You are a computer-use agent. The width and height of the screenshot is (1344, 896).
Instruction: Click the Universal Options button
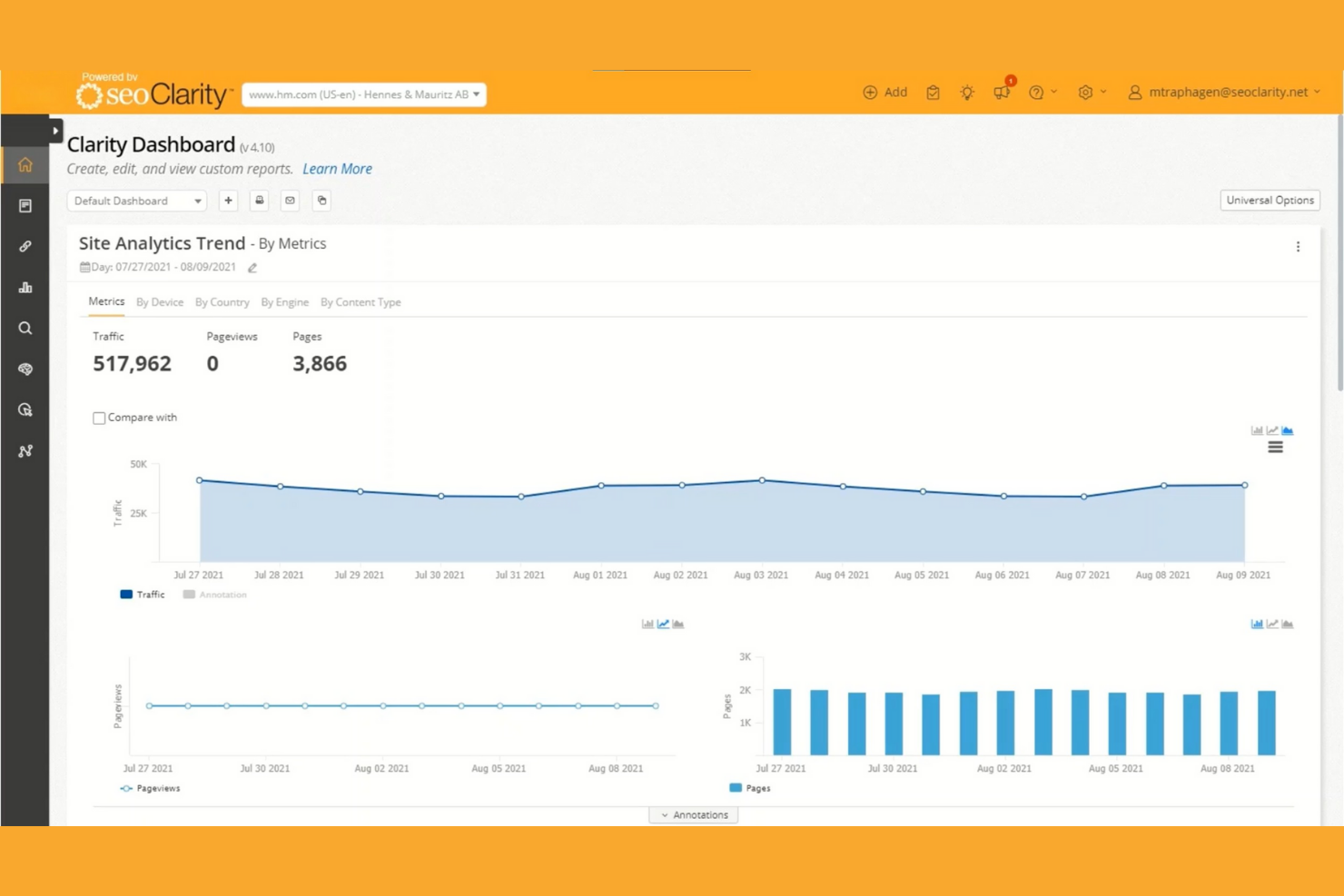1270,200
